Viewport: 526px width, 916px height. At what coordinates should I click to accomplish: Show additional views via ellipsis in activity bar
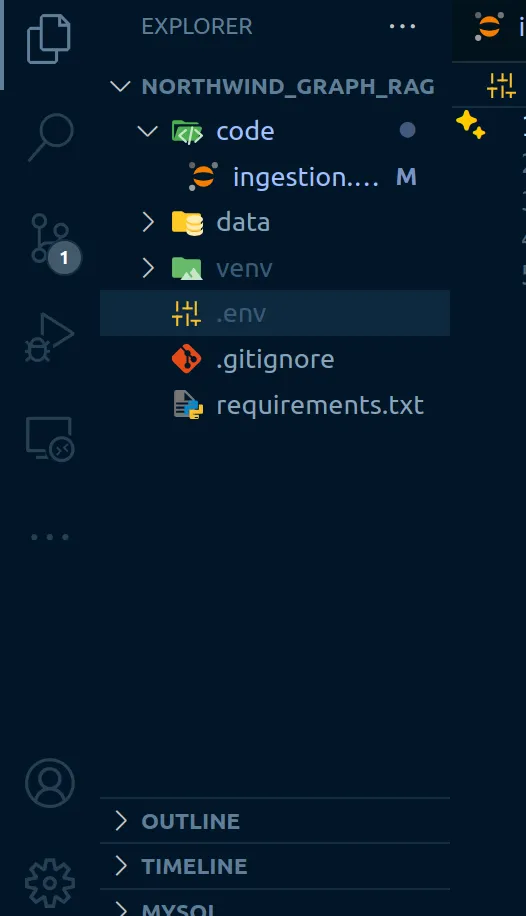click(x=50, y=537)
